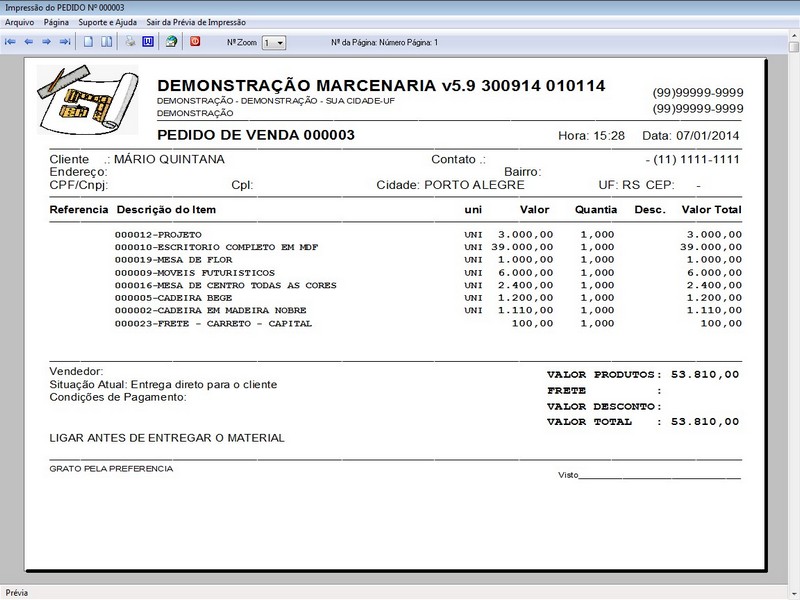Open the print function via printer icon
Screen dimensions: 800x600
131,41
